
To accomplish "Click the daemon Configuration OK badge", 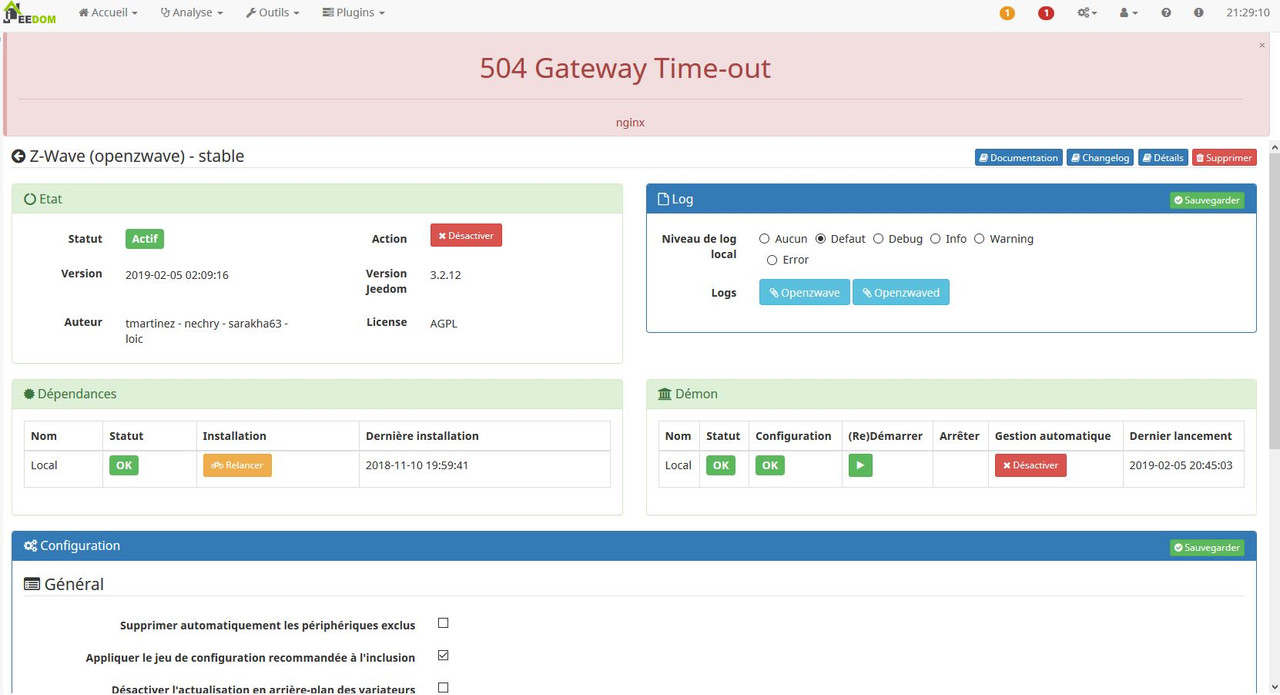I will point(770,465).
